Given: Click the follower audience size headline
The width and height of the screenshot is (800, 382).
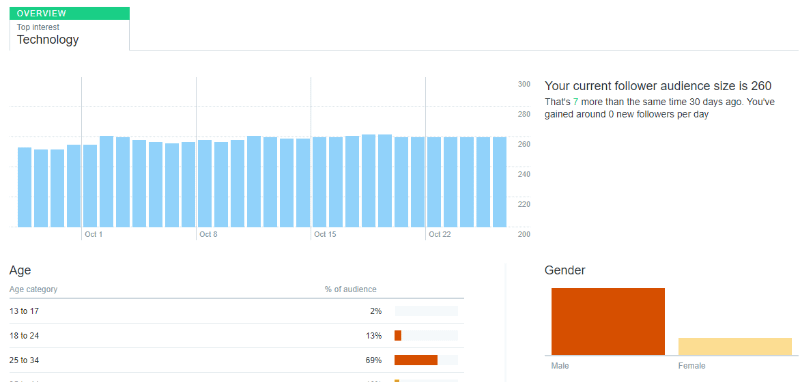Looking at the screenshot, I should click(x=658, y=86).
